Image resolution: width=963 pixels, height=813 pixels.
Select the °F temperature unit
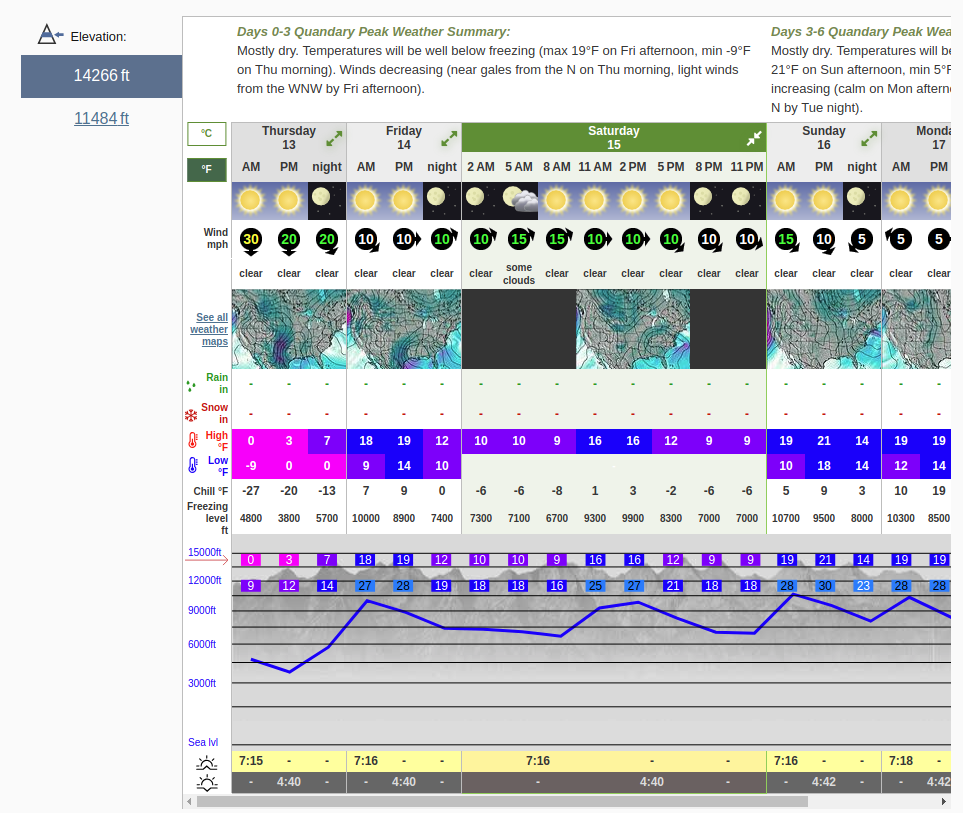[x=206, y=169]
